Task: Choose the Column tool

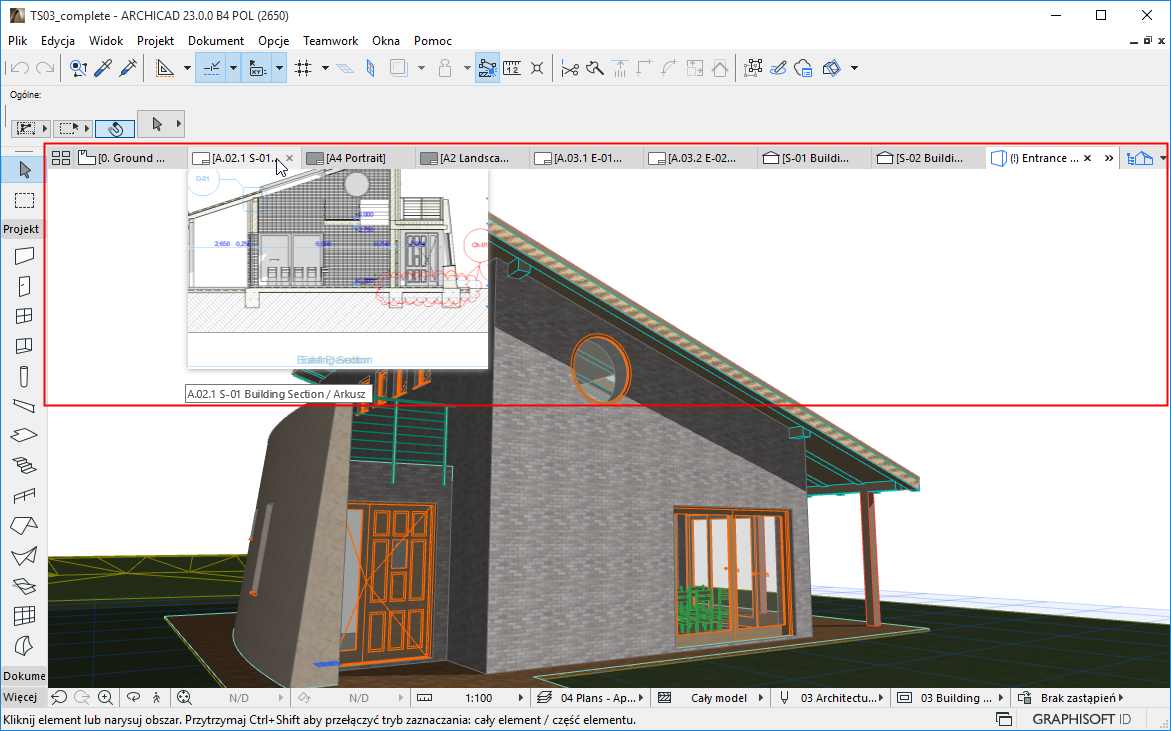Action: pyautogui.click(x=24, y=377)
